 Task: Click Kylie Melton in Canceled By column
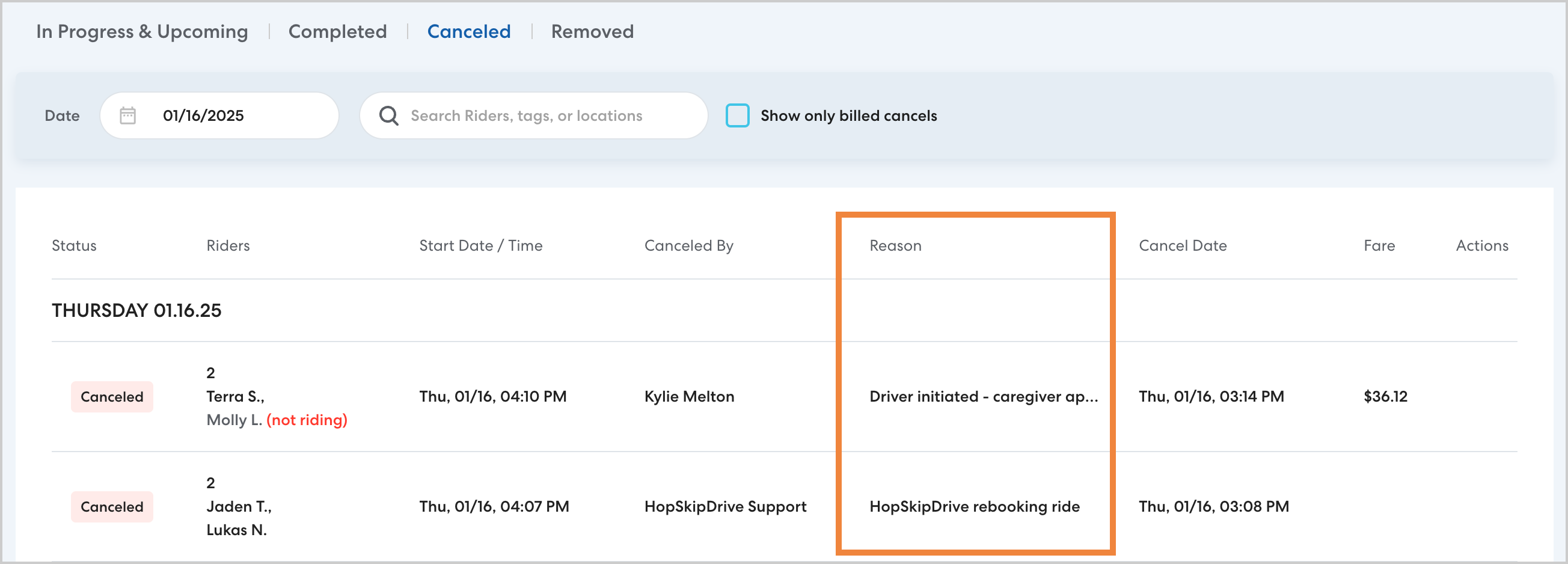coord(689,396)
